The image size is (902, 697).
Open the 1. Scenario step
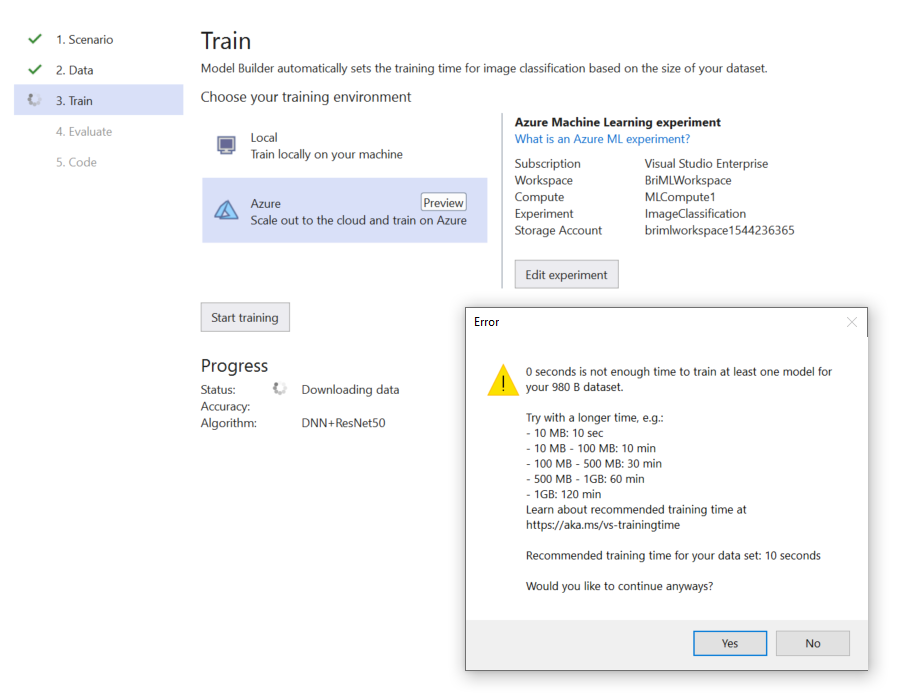[x=85, y=39]
